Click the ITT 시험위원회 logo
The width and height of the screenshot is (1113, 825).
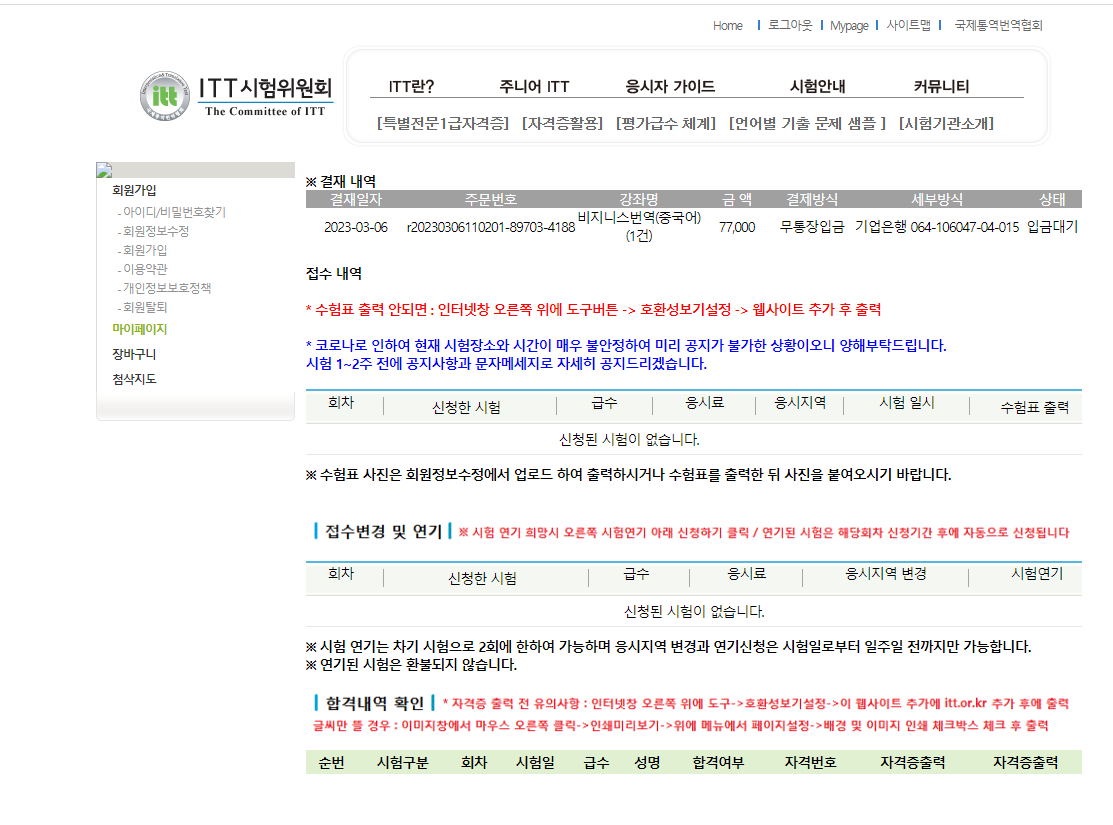(236, 96)
